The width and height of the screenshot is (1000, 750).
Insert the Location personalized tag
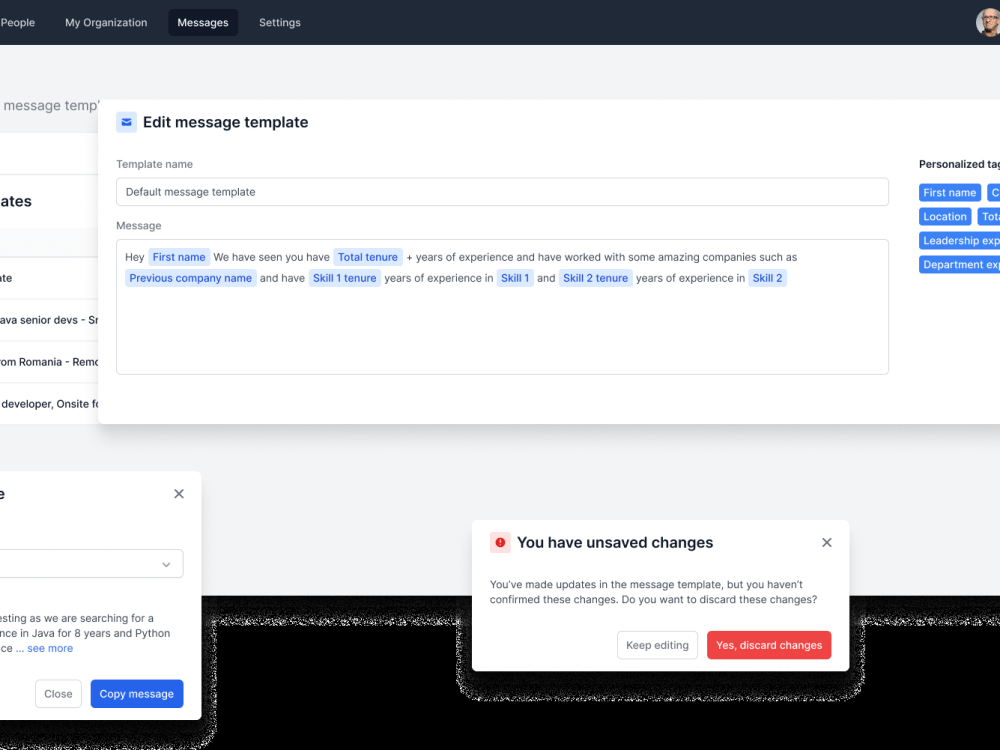click(x=945, y=217)
